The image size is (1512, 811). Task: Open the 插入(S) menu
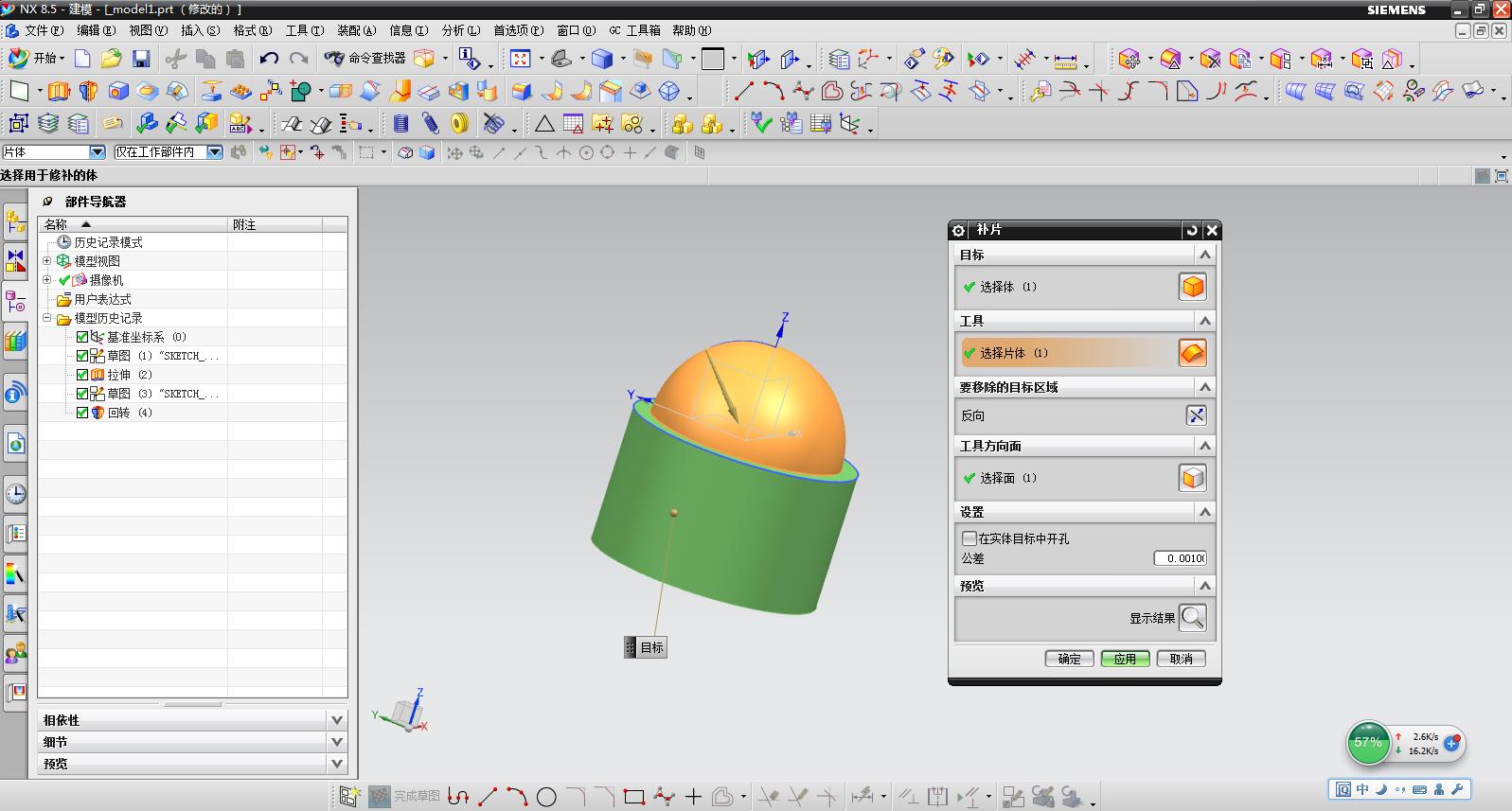[x=200, y=30]
